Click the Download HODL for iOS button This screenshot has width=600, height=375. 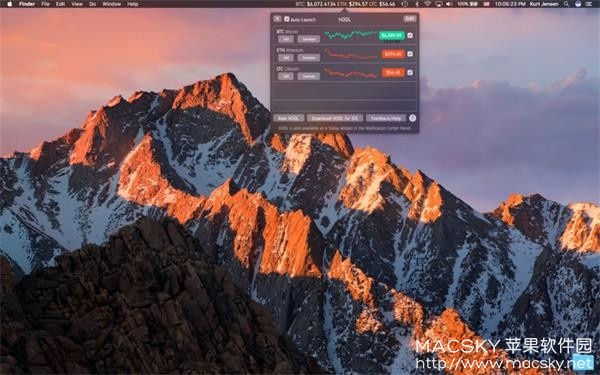(x=335, y=118)
